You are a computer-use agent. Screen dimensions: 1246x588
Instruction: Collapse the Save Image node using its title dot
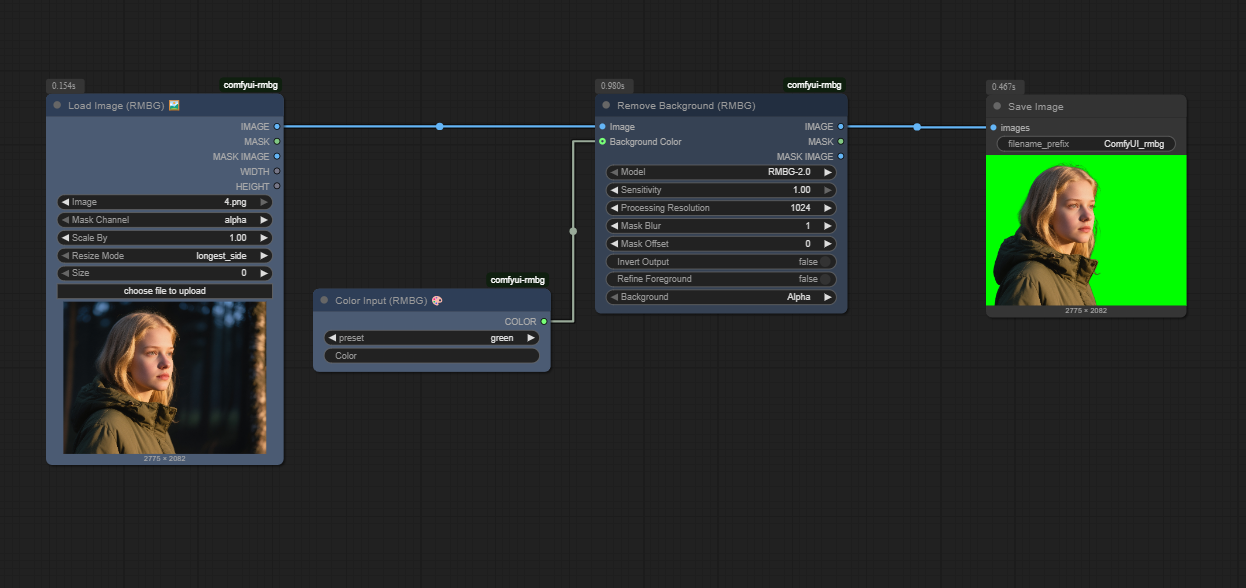tap(997, 107)
